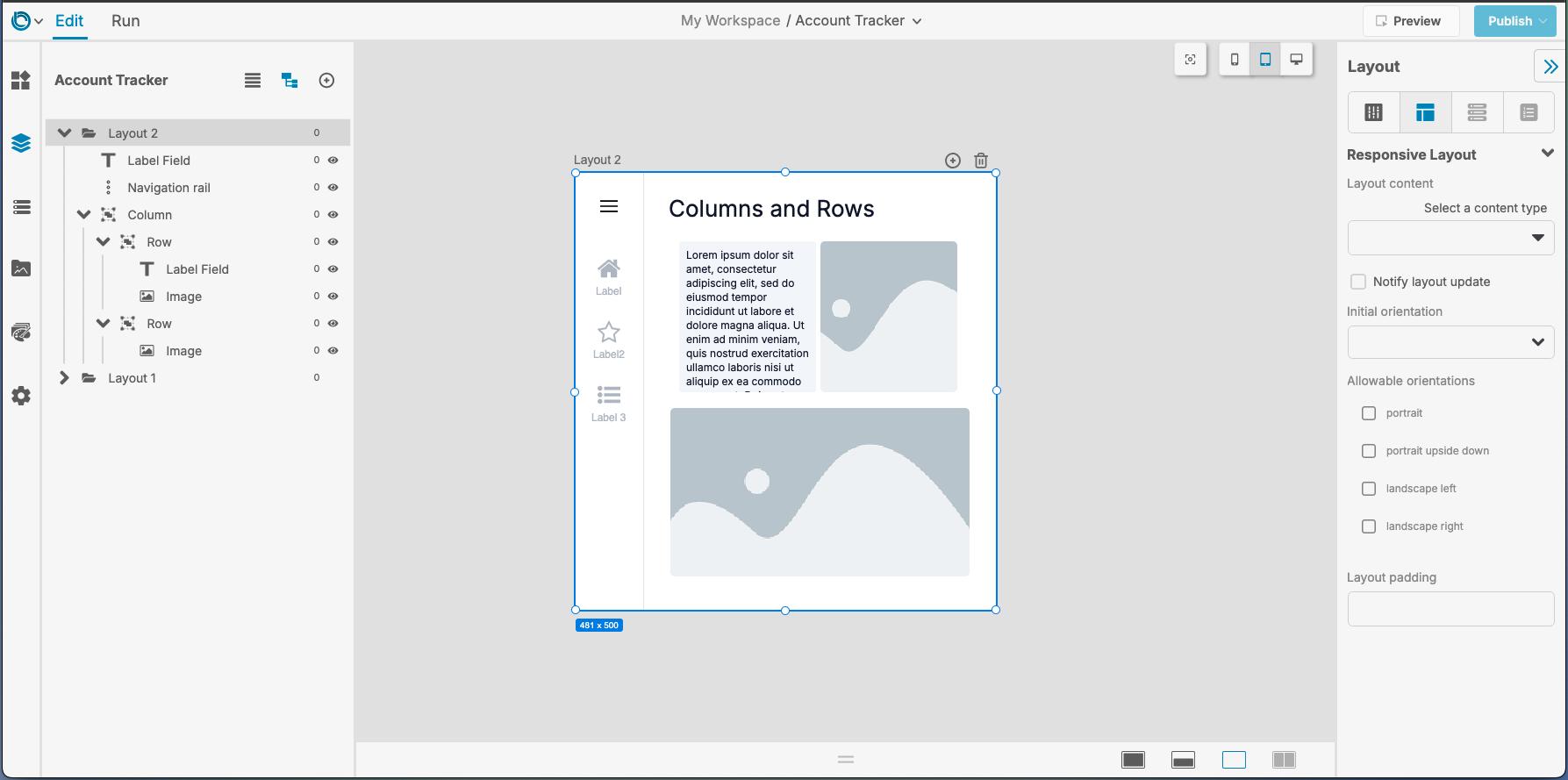The width and height of the screenshot is (1568, 780).
Task: Select the Lorem ipsum text block
Action: click(747, 318)
